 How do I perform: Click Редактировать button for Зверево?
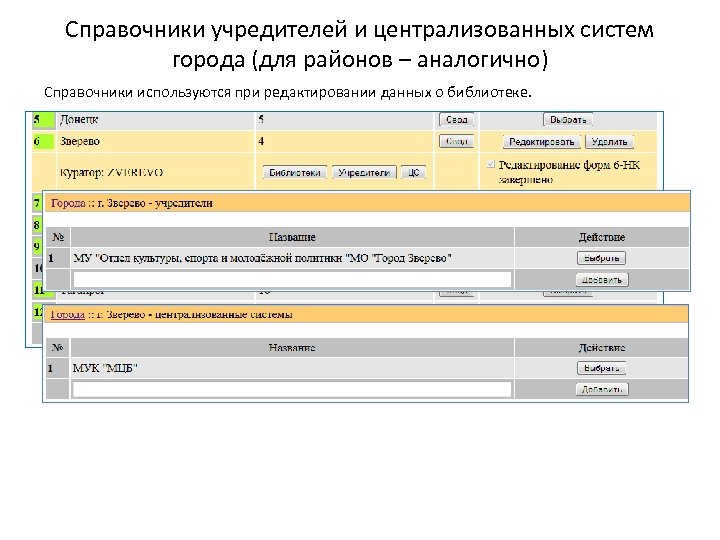tap(541, 142)
